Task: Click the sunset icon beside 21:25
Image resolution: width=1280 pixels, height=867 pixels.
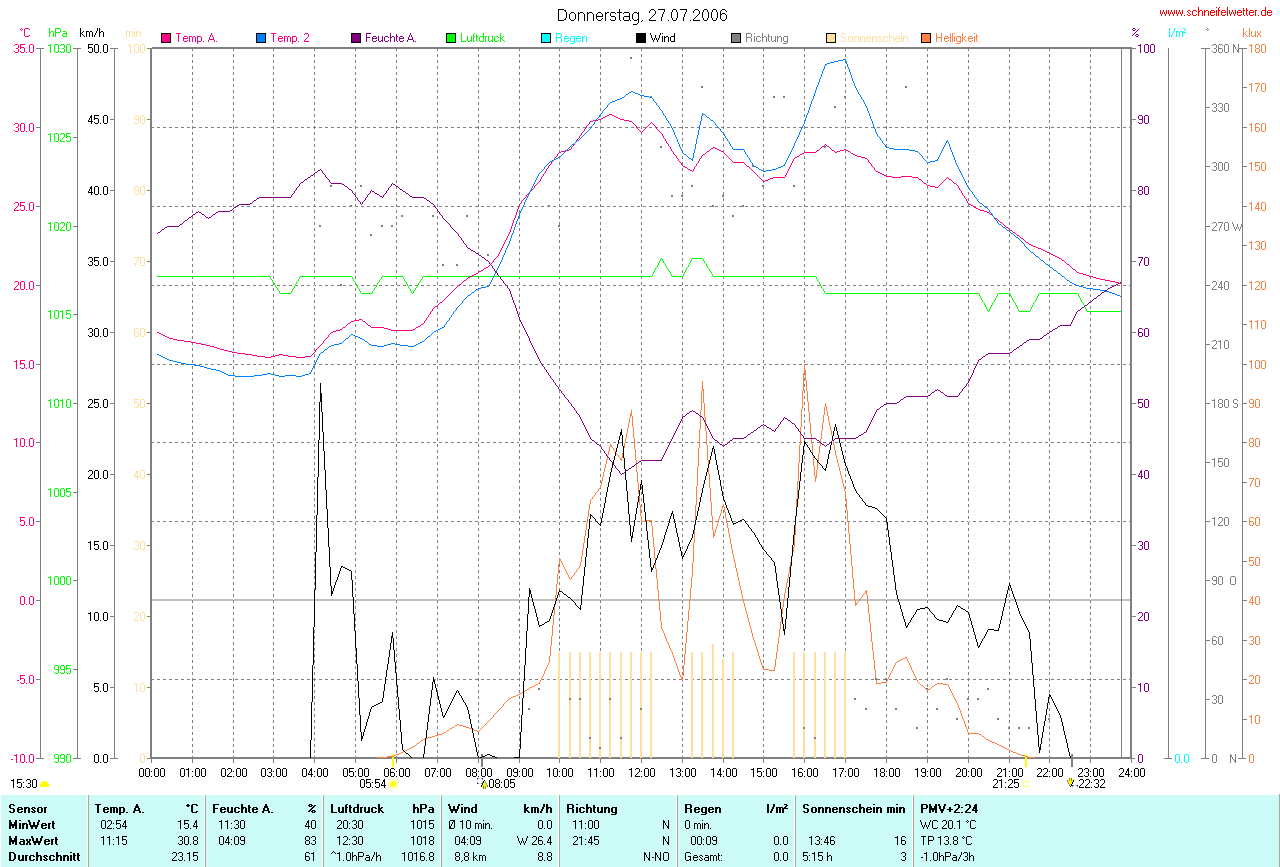Action: coord(1027,785)
